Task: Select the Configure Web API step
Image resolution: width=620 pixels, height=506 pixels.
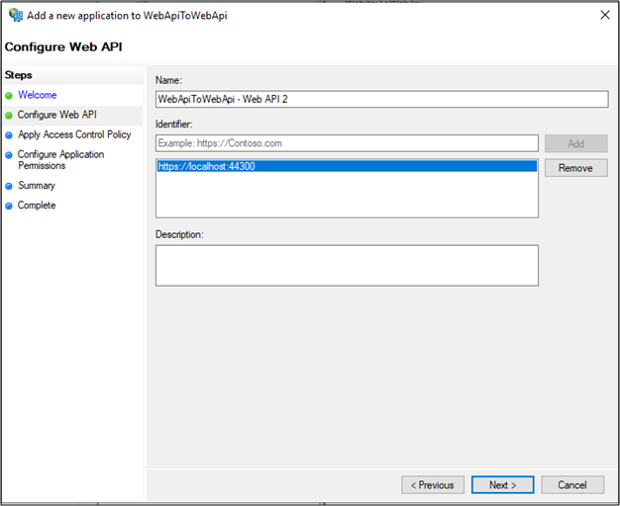Action: (57, 115)
